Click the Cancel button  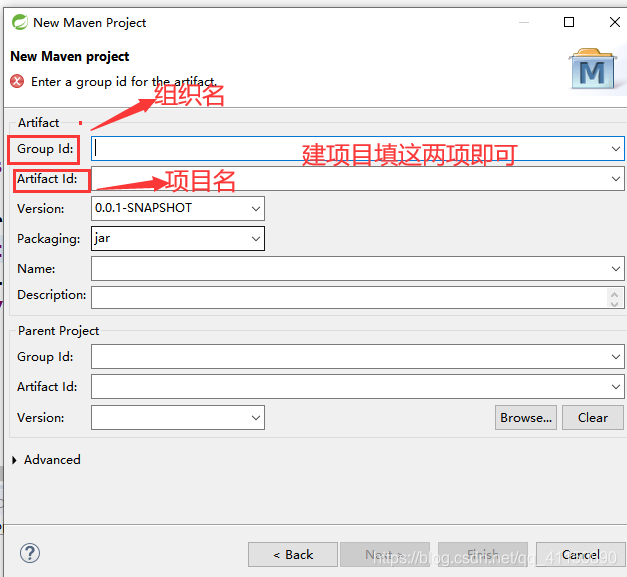coord(581,555)
